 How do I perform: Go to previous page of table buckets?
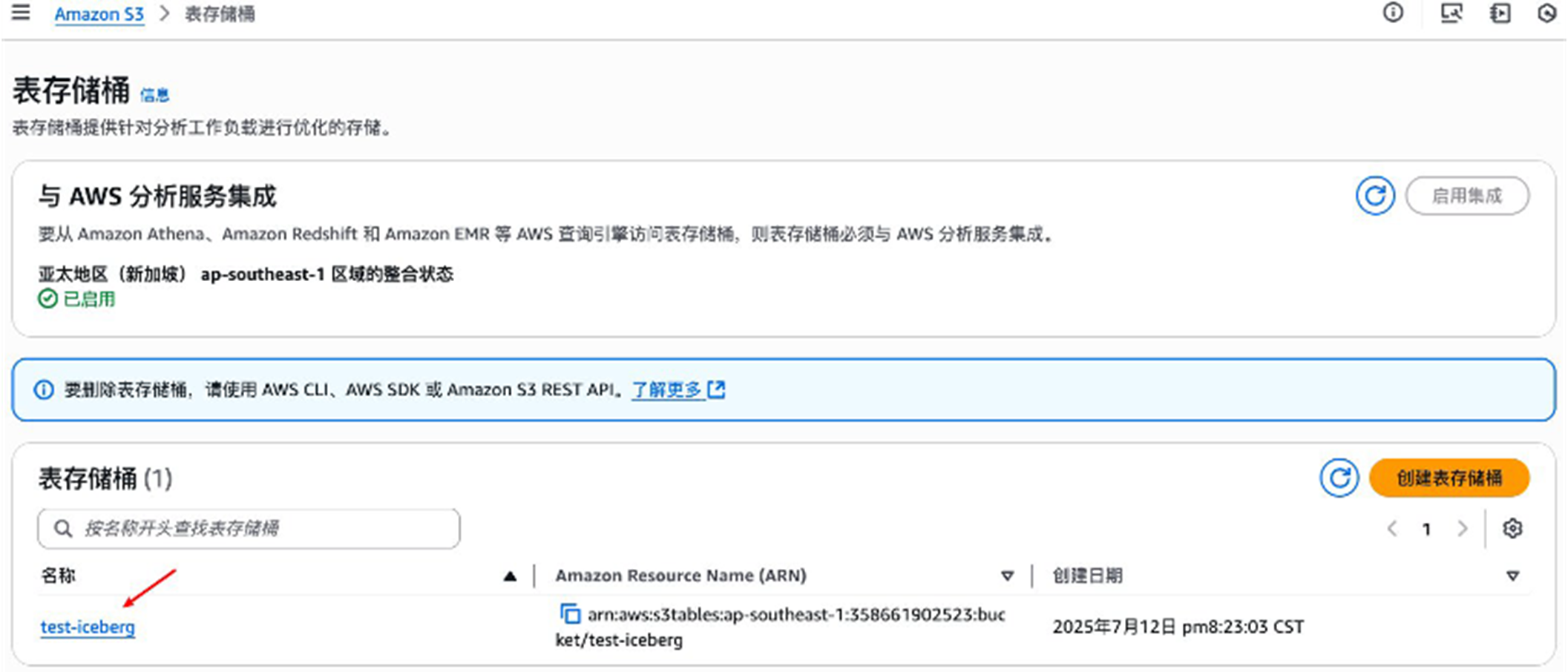[x=1392, y=529]
